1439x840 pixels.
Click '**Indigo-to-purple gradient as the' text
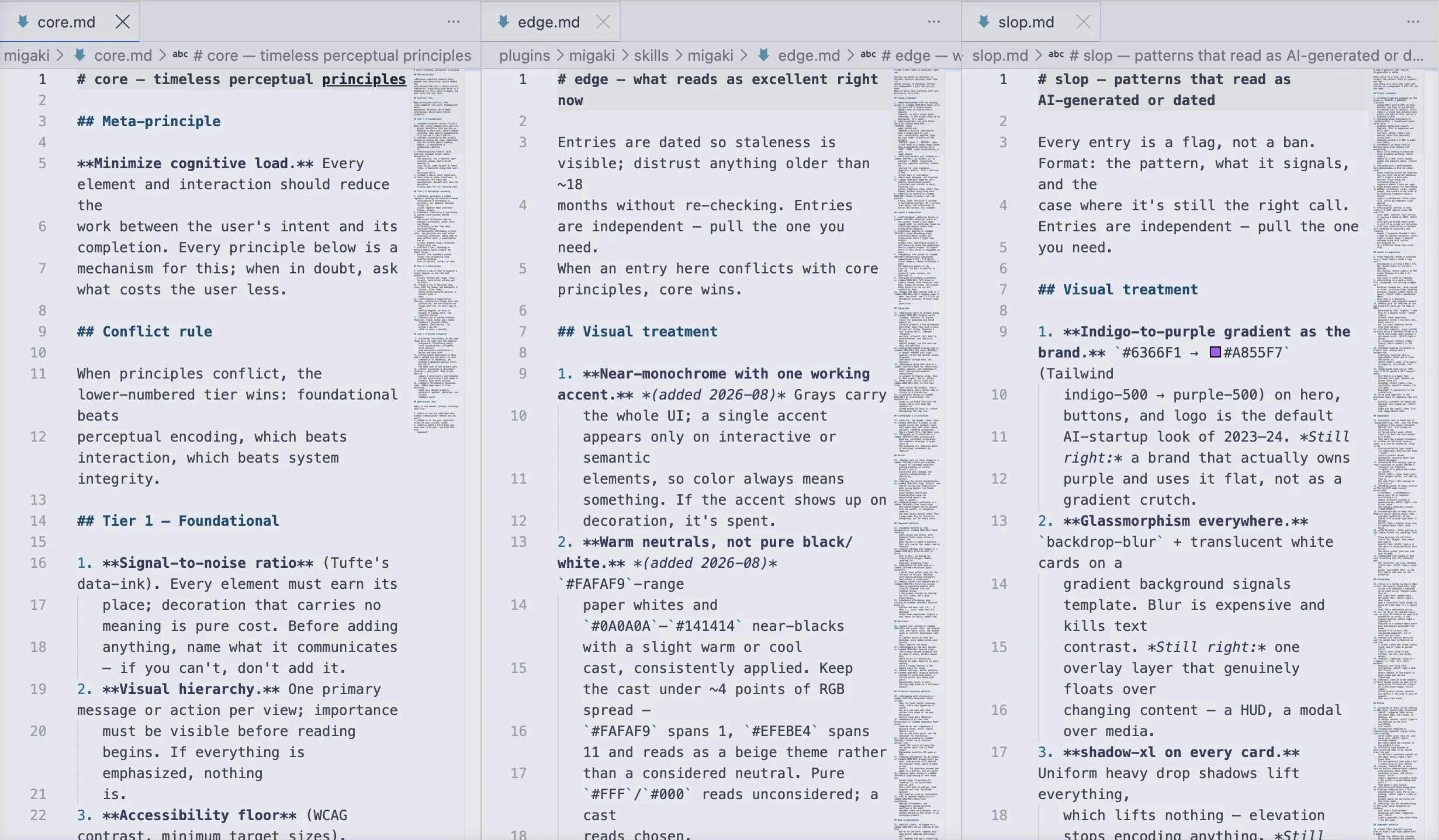coord(1207,331)
